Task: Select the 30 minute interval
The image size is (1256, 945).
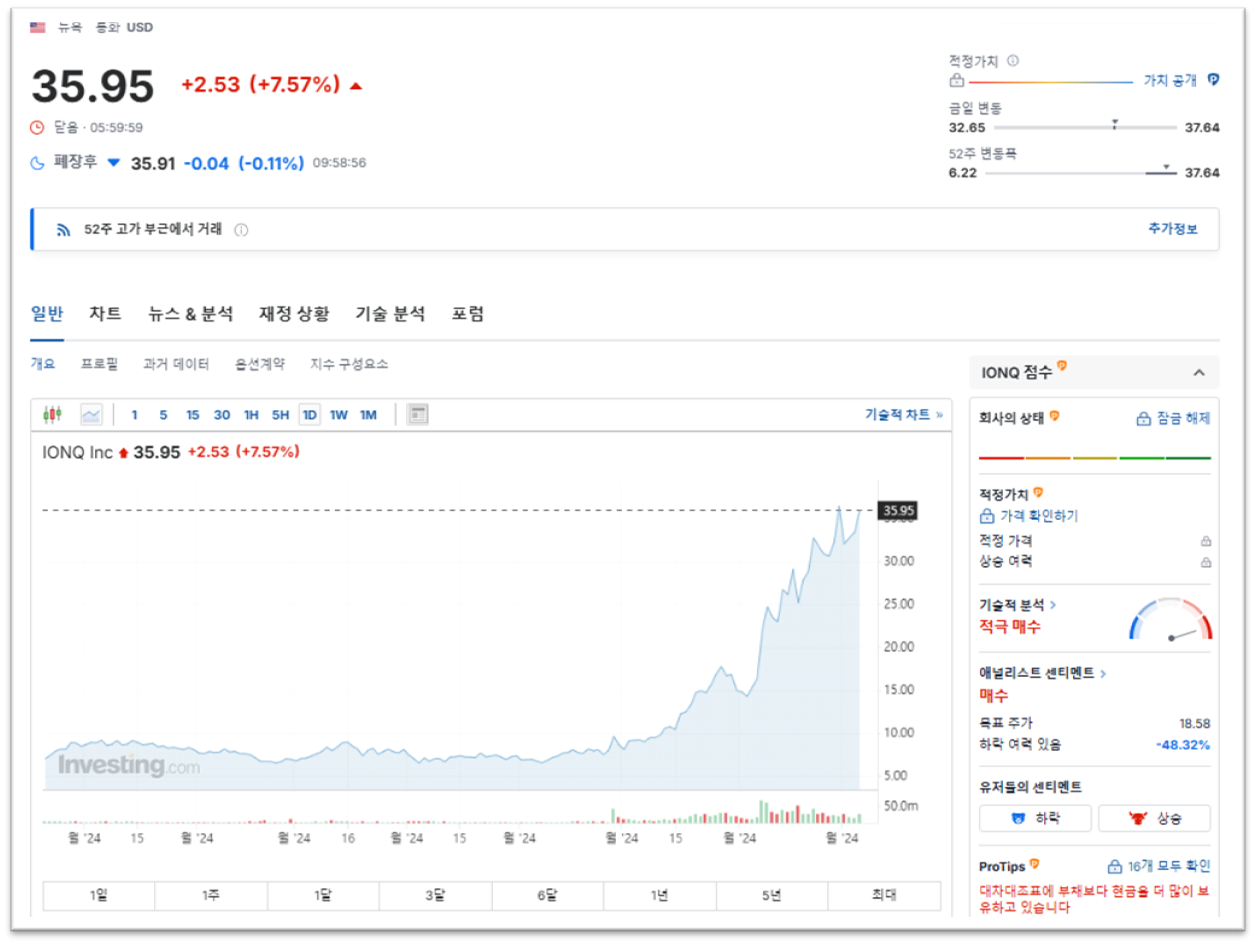Action: (x=222, y=414)
